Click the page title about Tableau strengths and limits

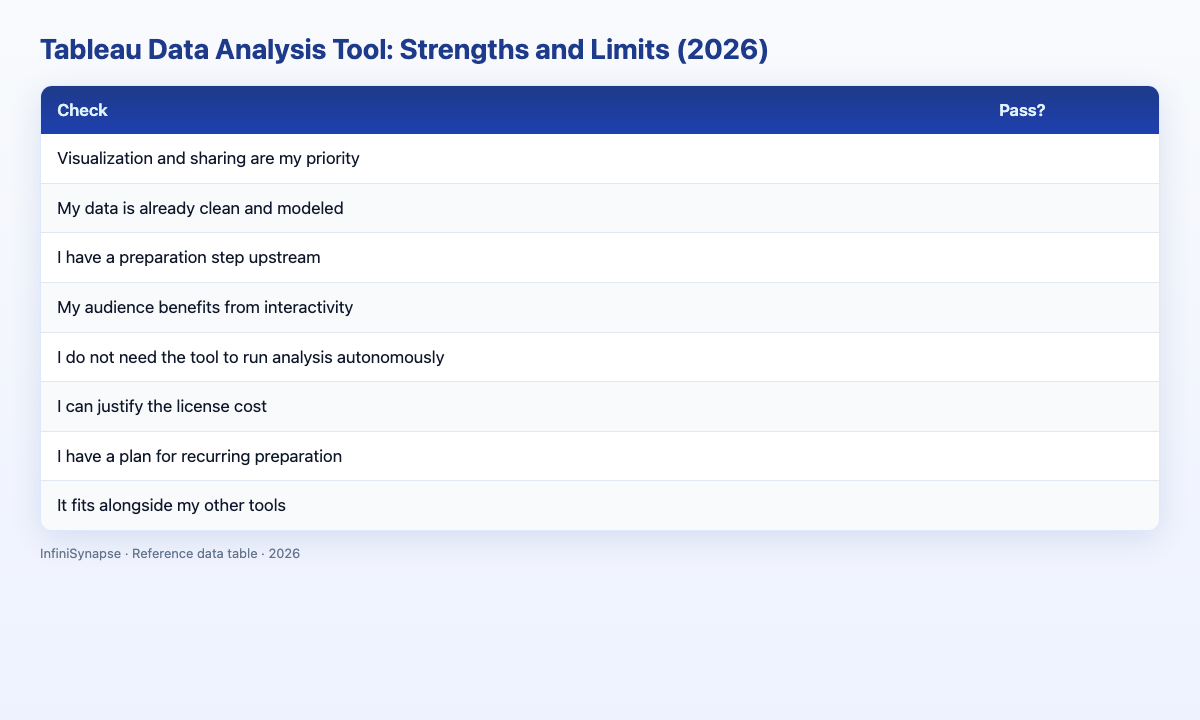pyautogui.click(x=404, y=51)
